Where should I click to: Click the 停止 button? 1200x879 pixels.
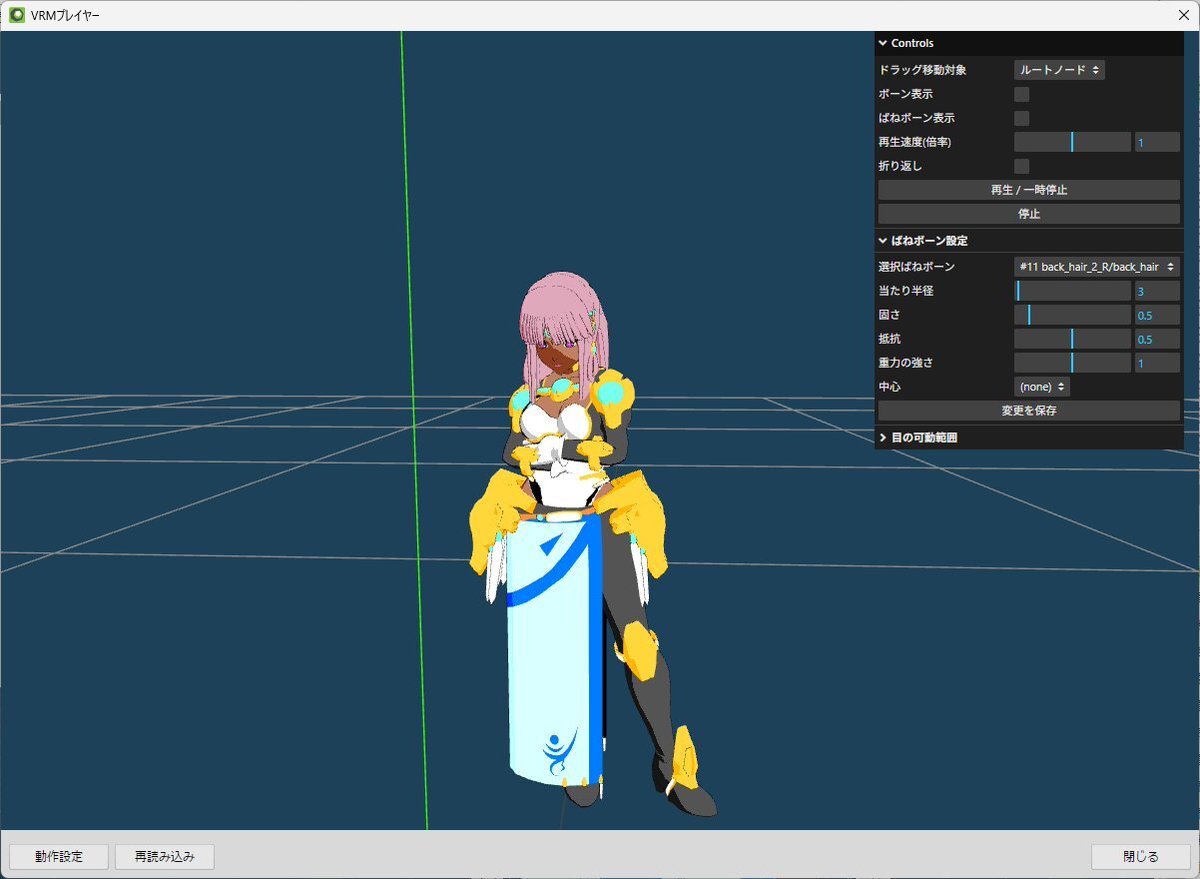1029,214
